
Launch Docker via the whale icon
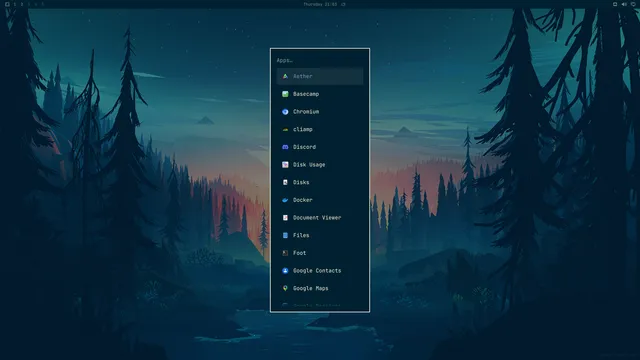285,200
